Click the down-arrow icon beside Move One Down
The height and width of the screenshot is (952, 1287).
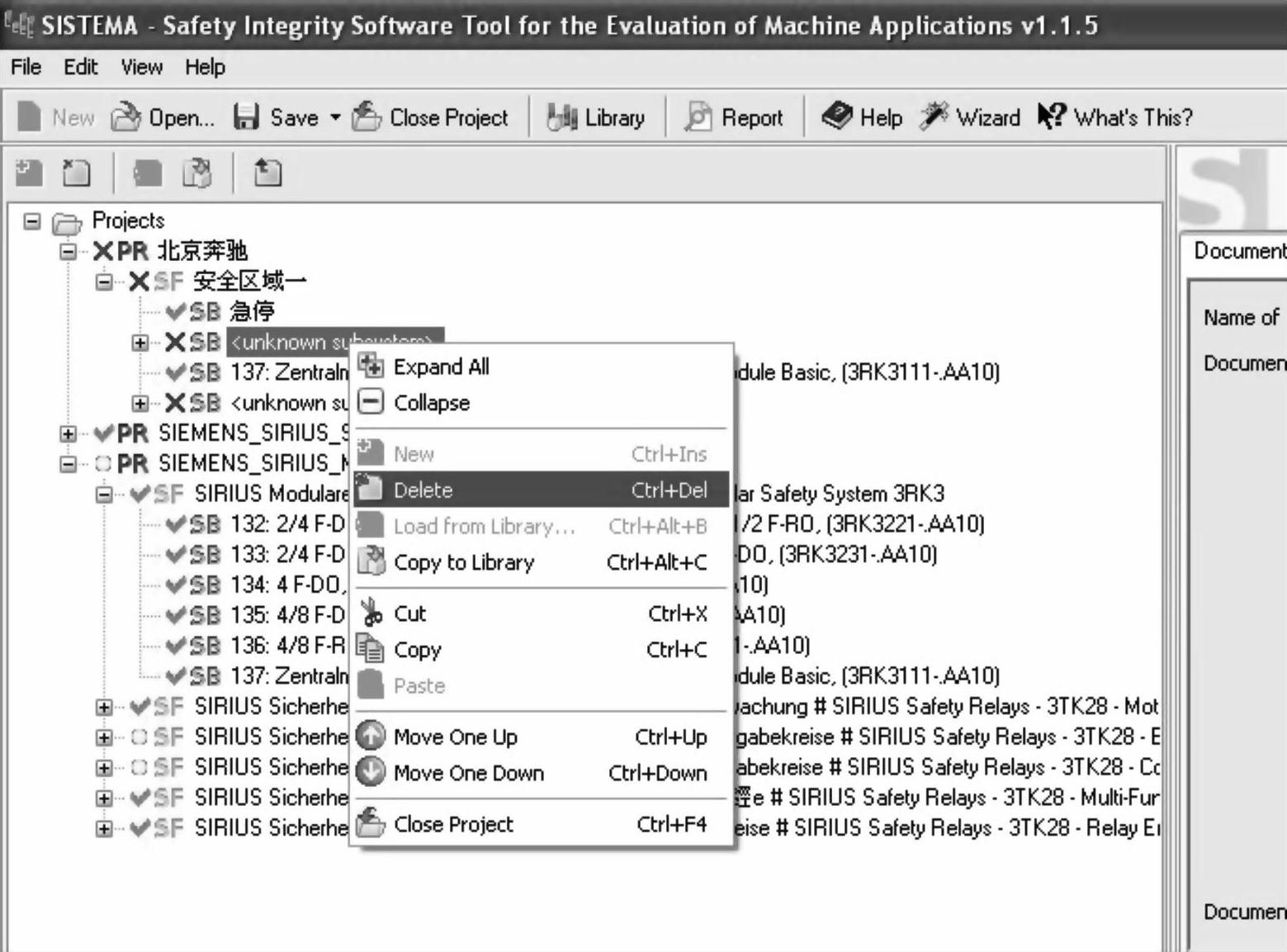pyautogui.click(x=371, y=772)
